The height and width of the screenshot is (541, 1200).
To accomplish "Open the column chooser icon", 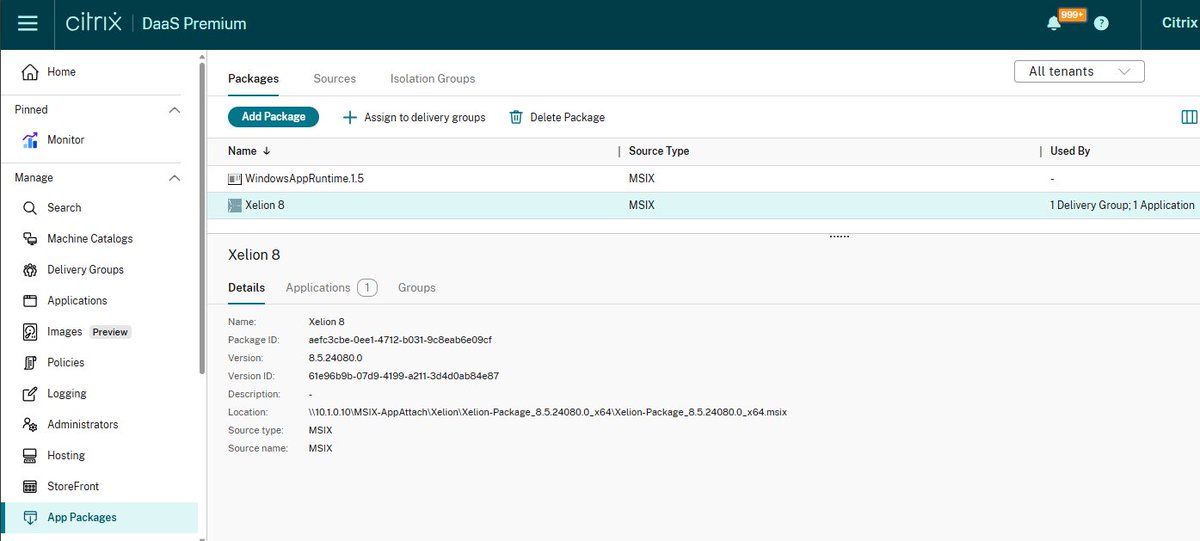I will (1189, 117).
